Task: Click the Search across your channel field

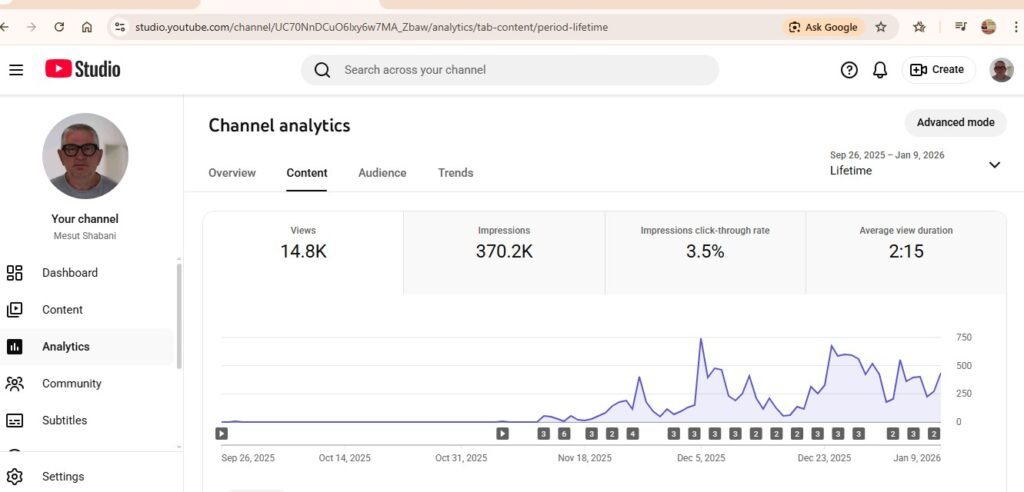Action: coord(510,70)
